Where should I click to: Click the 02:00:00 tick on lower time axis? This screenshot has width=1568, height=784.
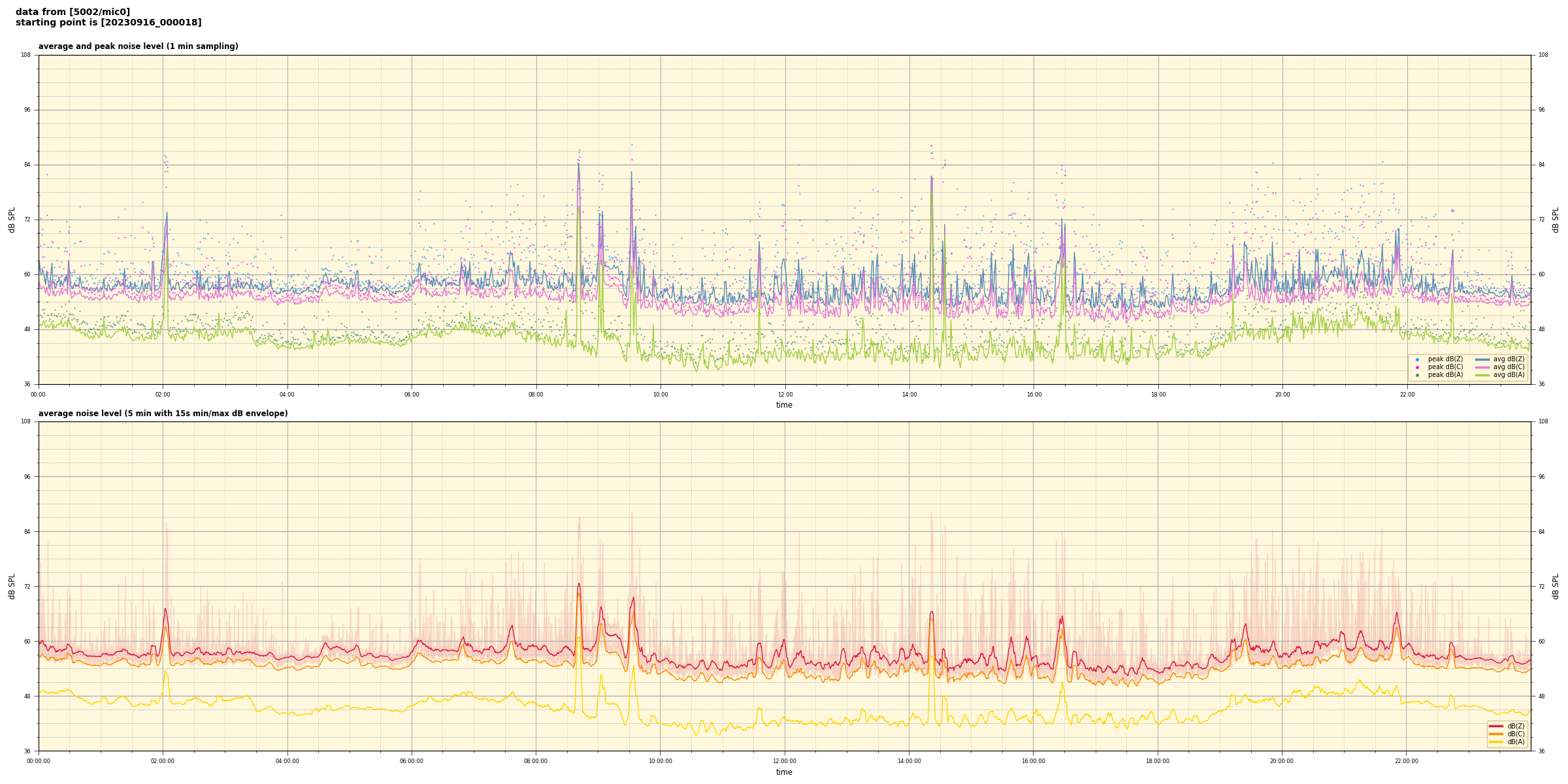pyautogui.click(x=163, y=761)
